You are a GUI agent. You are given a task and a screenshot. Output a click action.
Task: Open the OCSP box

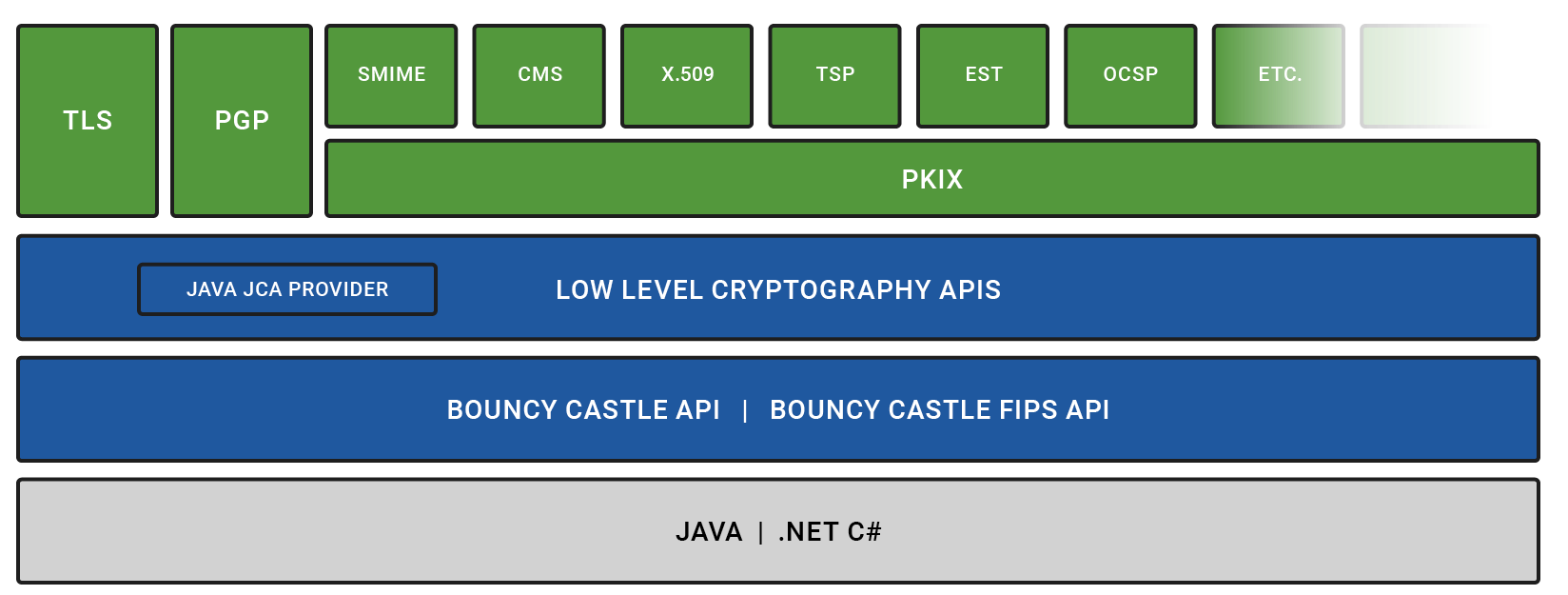click(1130, 75)
